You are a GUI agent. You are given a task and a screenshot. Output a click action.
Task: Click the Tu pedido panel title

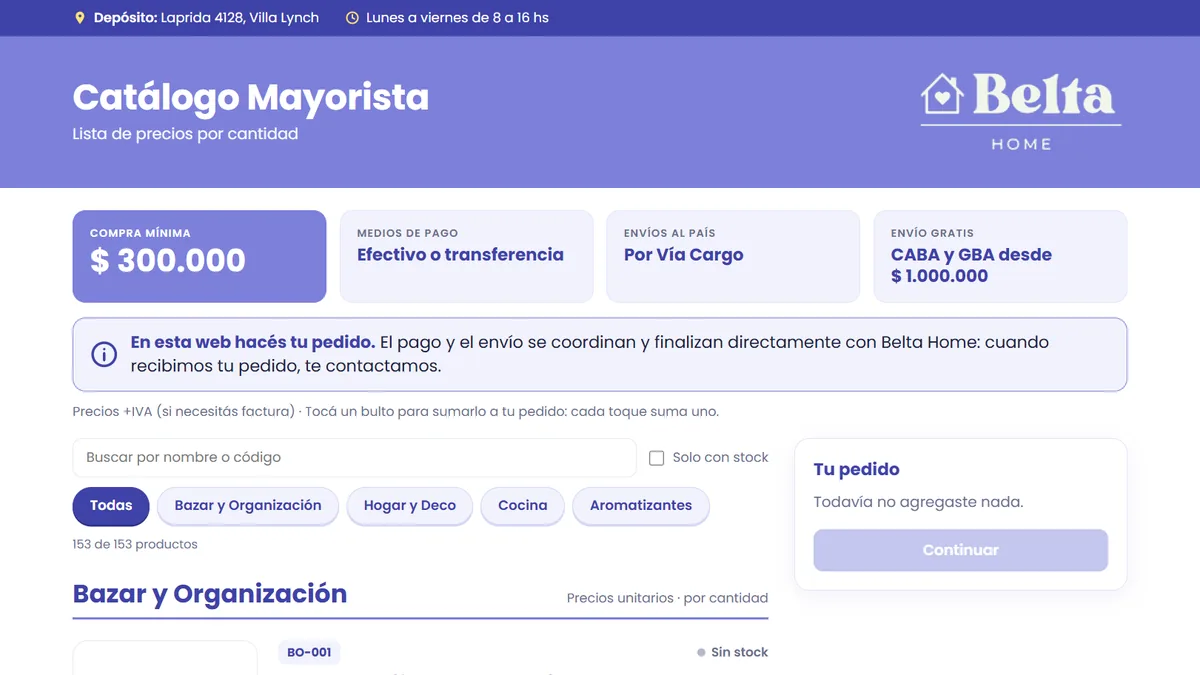click(856, 470)
